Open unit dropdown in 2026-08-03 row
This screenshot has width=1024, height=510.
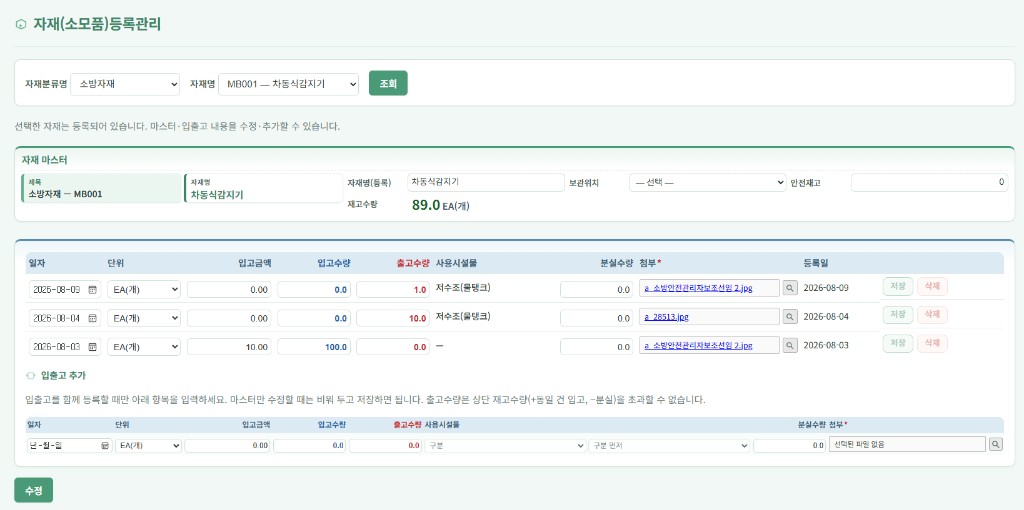click(144, 346)
